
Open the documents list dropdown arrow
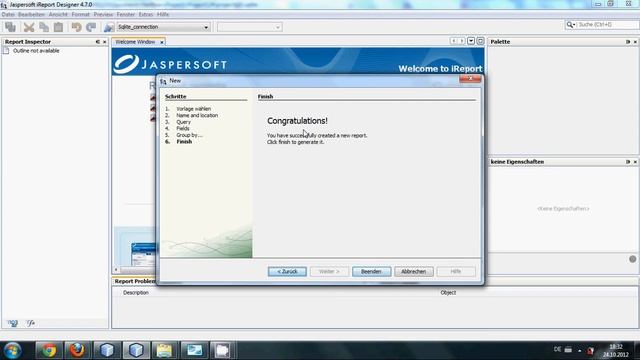pyautogui.click(x=471, y=41)
